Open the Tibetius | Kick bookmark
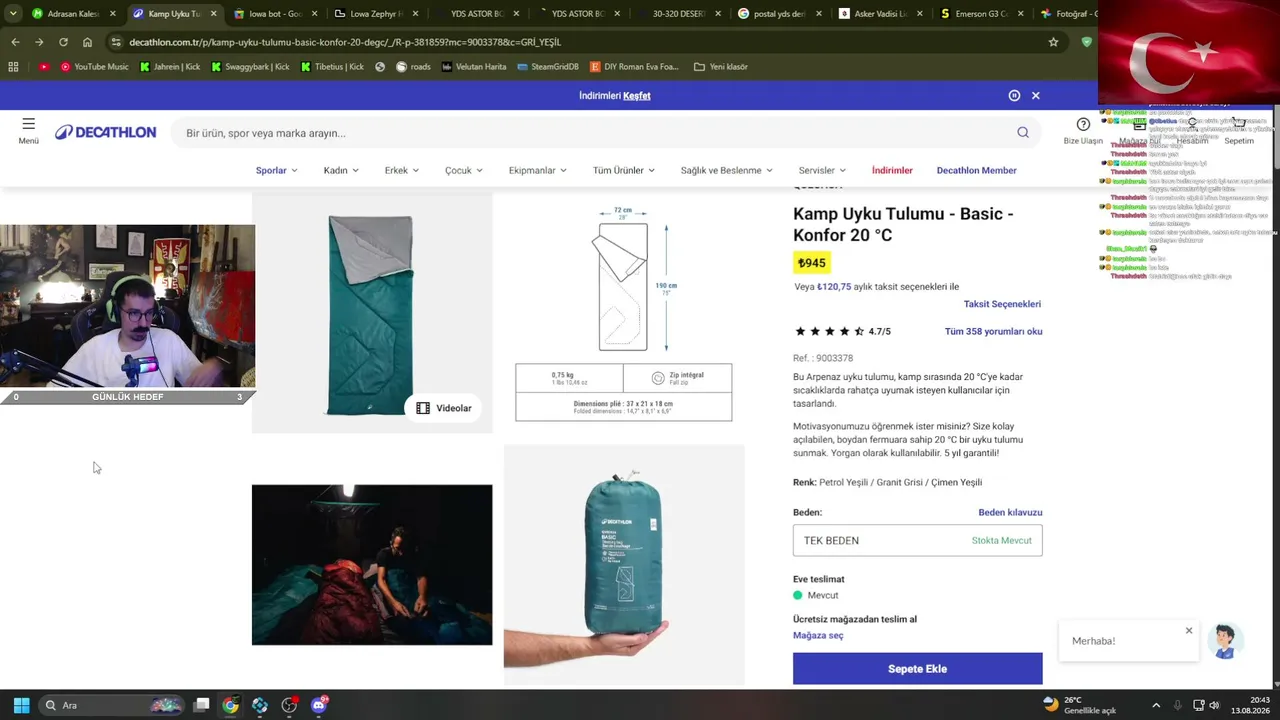The width and height of the screenshot is (1280, 720). point(332,67)
